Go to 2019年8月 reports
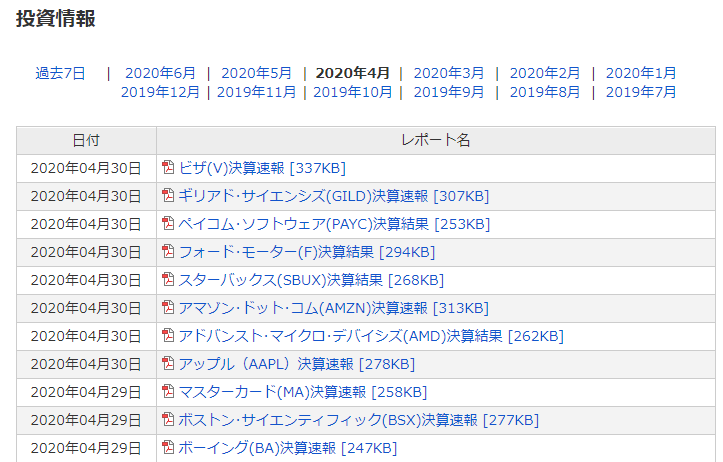This screenshot has width=723, height=462. (x=545, y=92)
